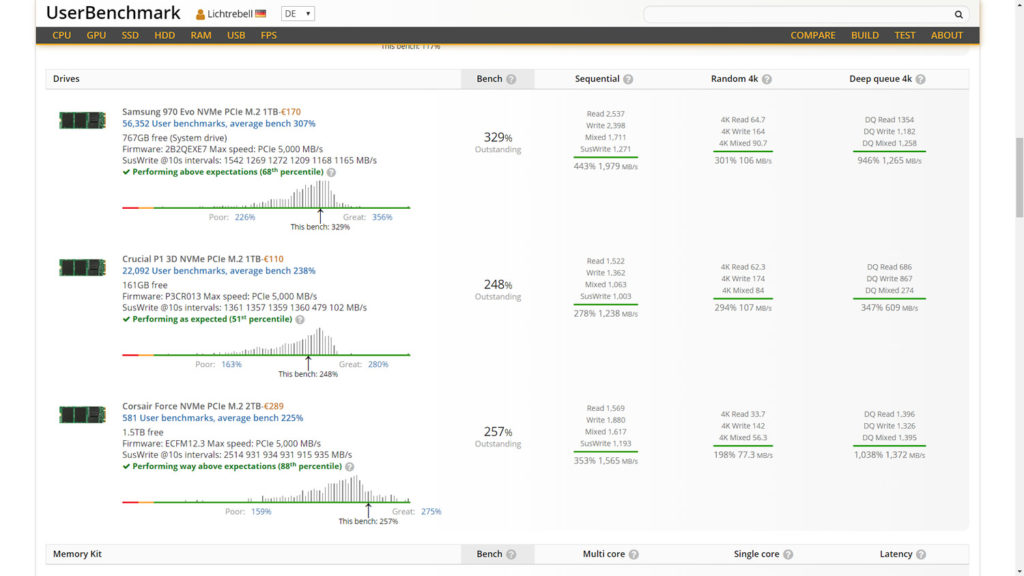Open 581 User benchmarks link

[212, 418]
